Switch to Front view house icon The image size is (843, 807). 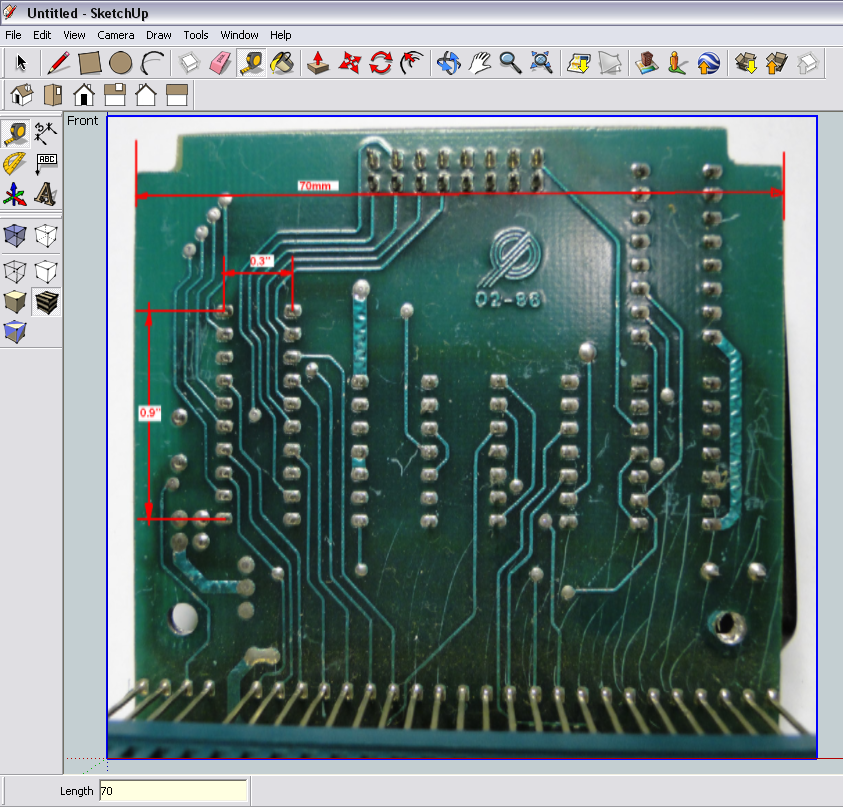pyautogui.click(x=84, y=95)
